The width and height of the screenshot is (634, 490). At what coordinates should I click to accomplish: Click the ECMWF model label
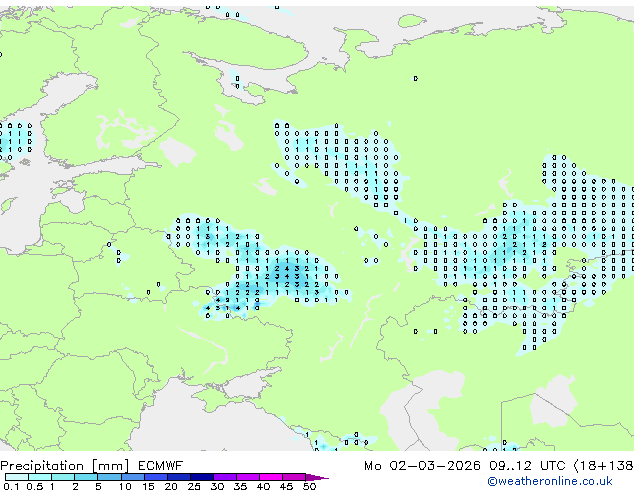[x=161, y=466]
